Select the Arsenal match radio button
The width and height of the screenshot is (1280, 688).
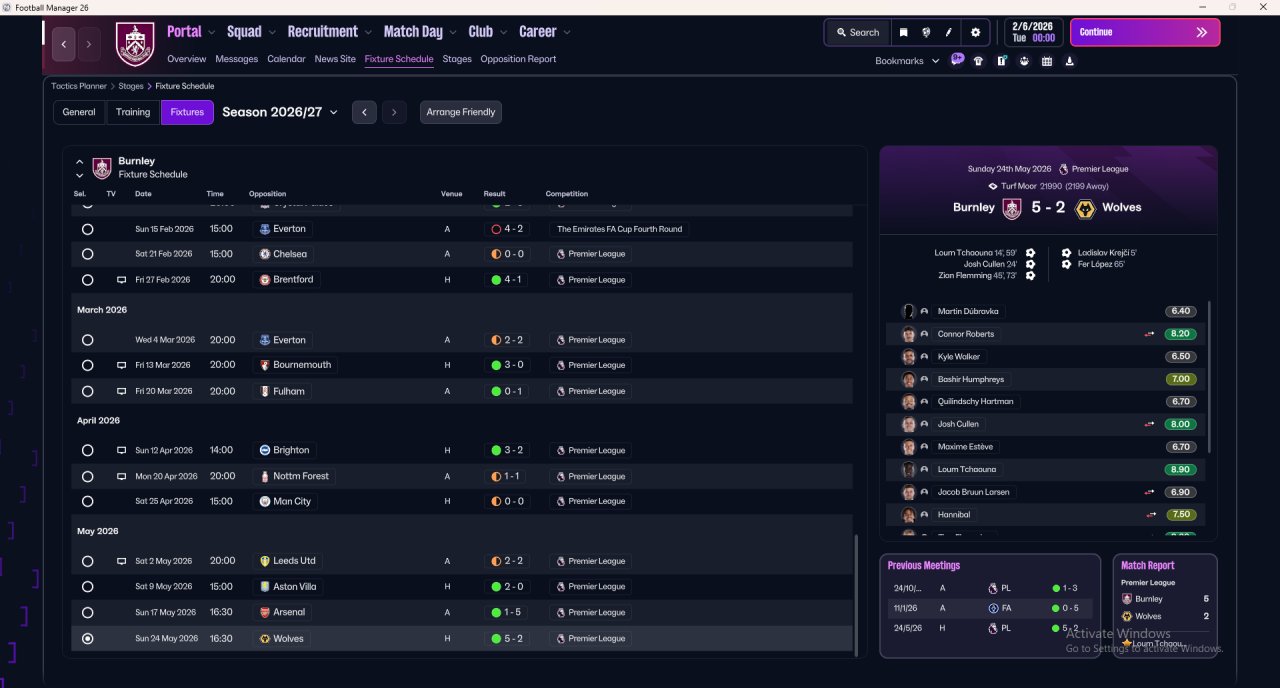pos(87,612)
